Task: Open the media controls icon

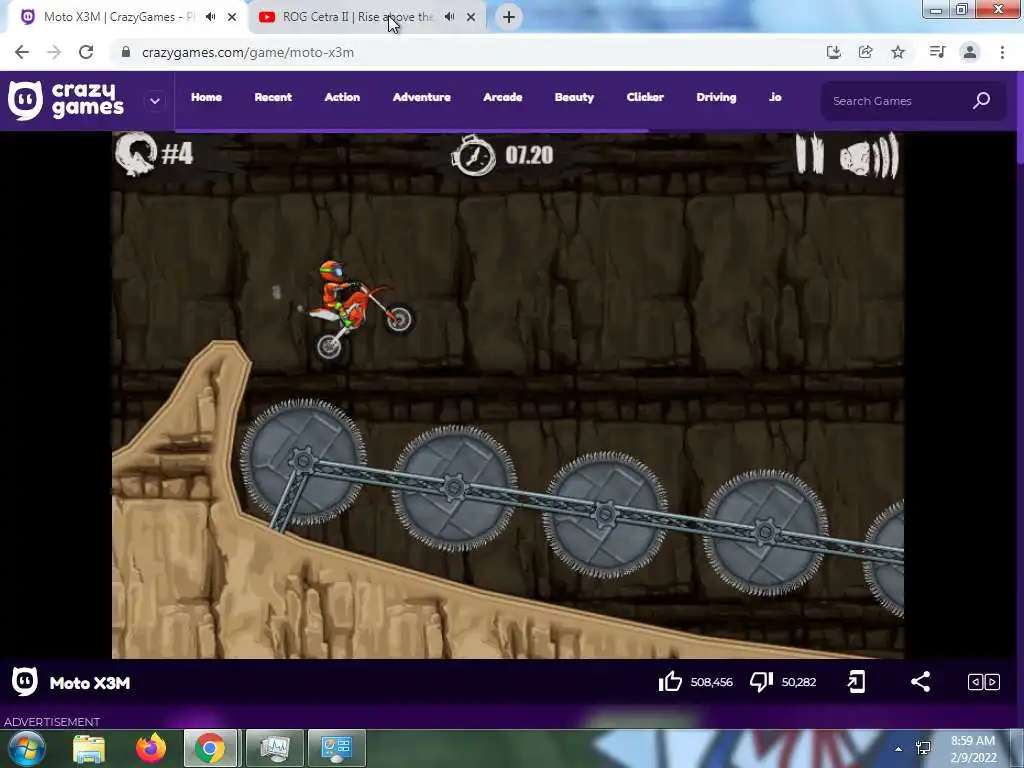Action: (937, 52)
